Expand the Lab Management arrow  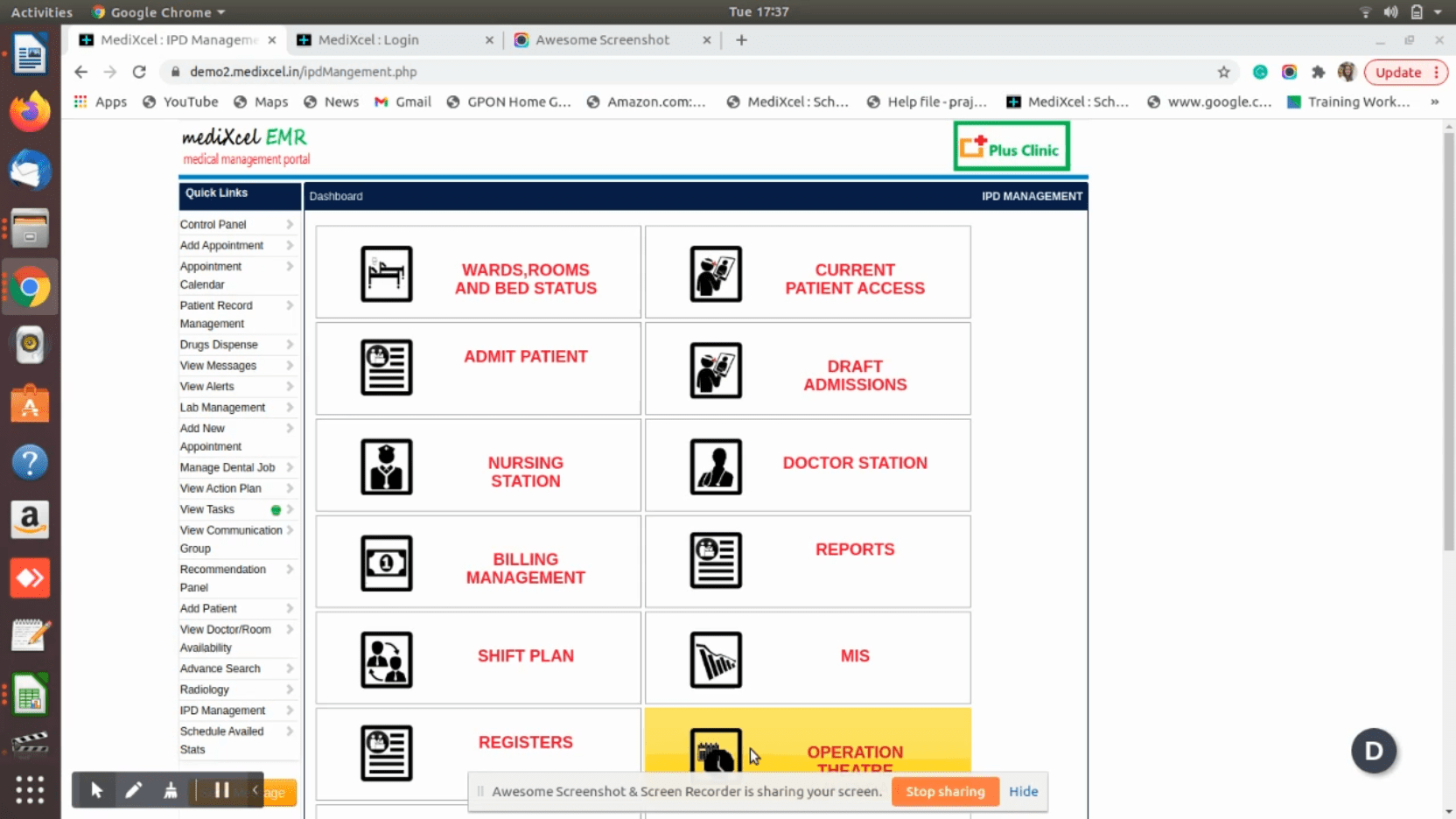click(290, 408)
